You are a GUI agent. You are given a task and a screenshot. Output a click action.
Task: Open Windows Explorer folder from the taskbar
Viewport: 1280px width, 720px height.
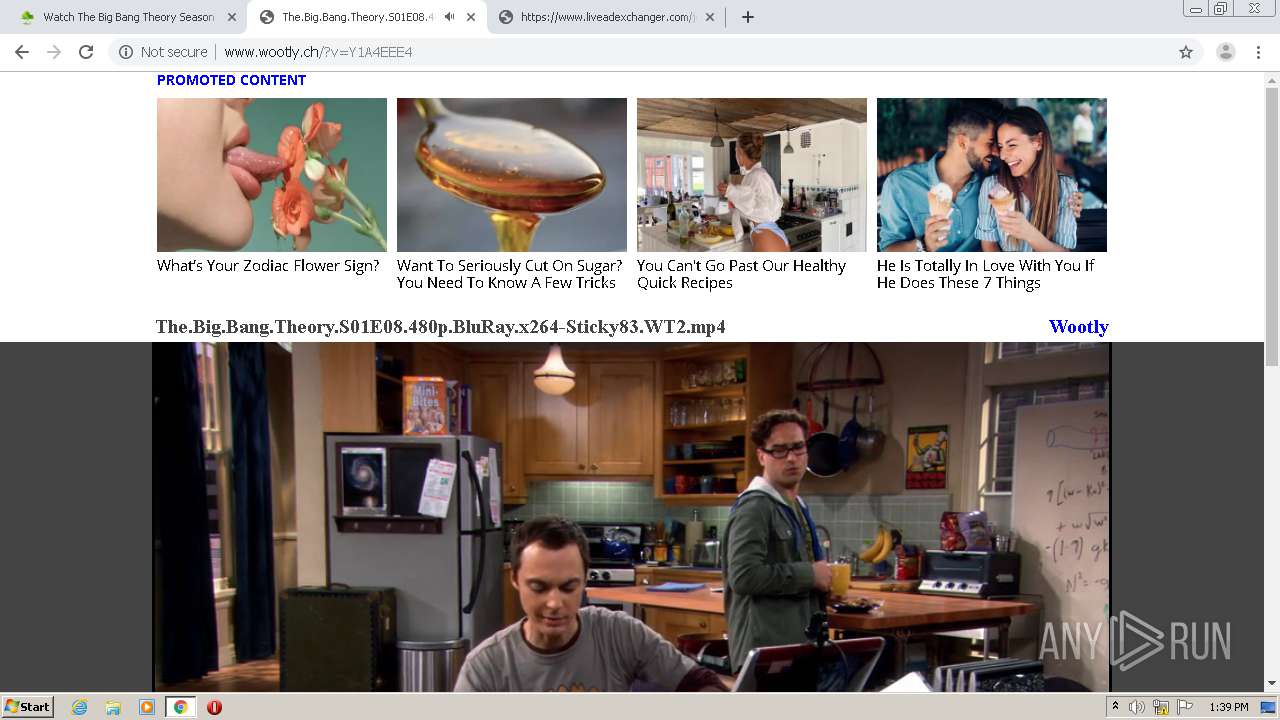tap(113, 707)
